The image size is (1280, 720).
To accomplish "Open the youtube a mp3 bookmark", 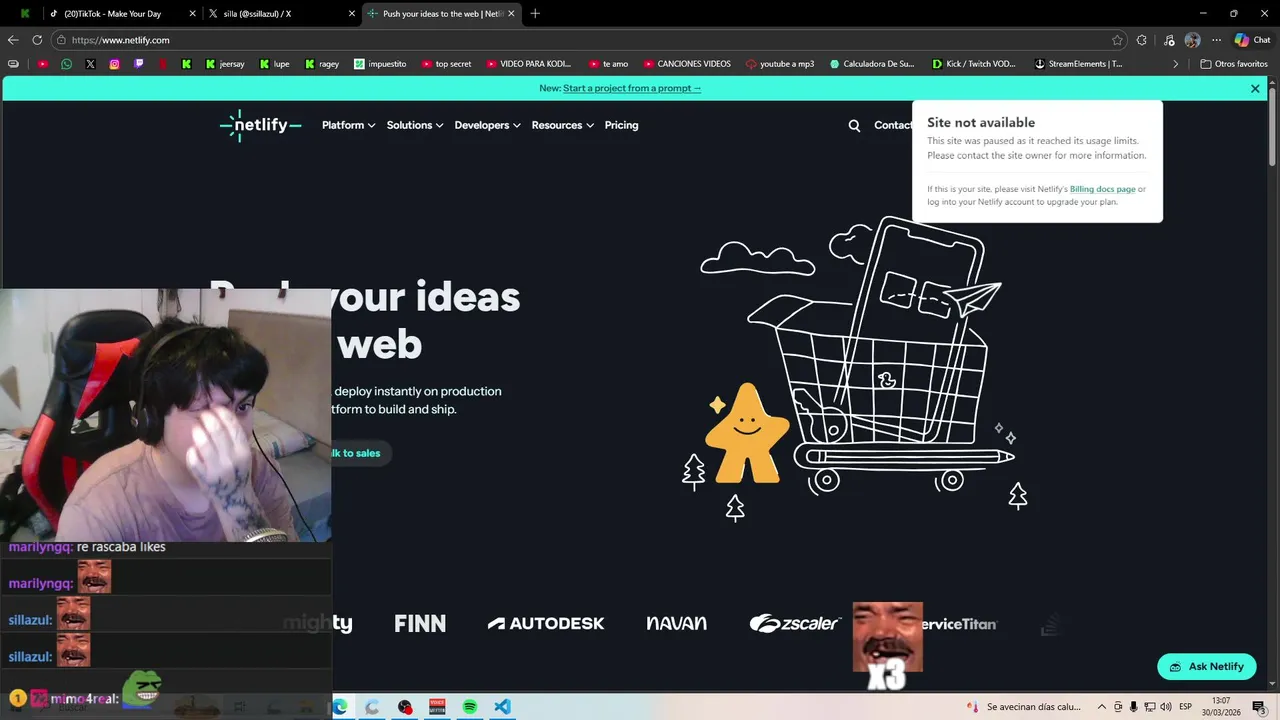I will pyautogui.click(x=780, y=64).
